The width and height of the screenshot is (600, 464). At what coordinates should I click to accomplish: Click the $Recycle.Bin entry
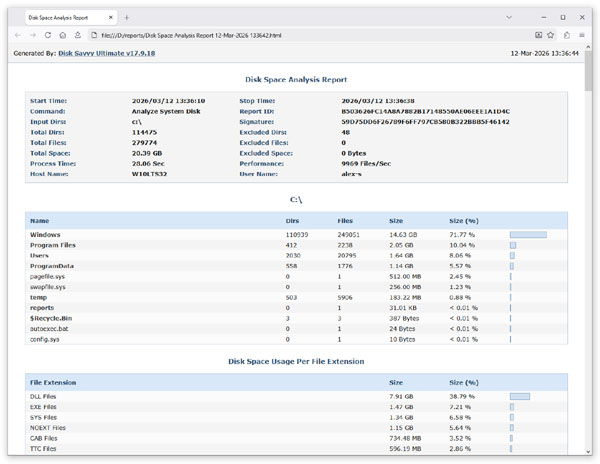coord(51,318)
